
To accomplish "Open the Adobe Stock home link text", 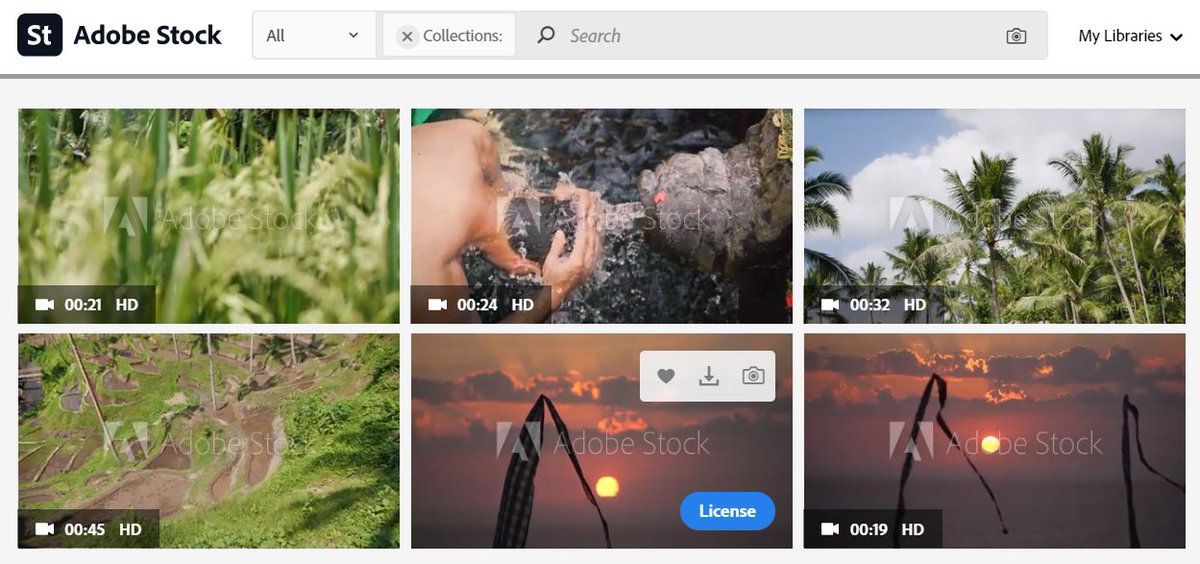I will click(147, 35).
